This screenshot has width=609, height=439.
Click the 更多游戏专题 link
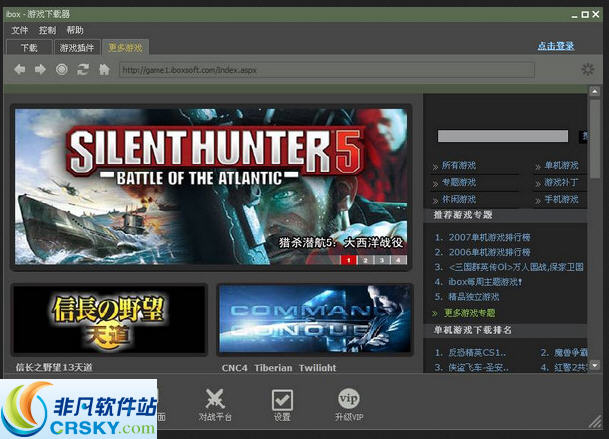470,313
